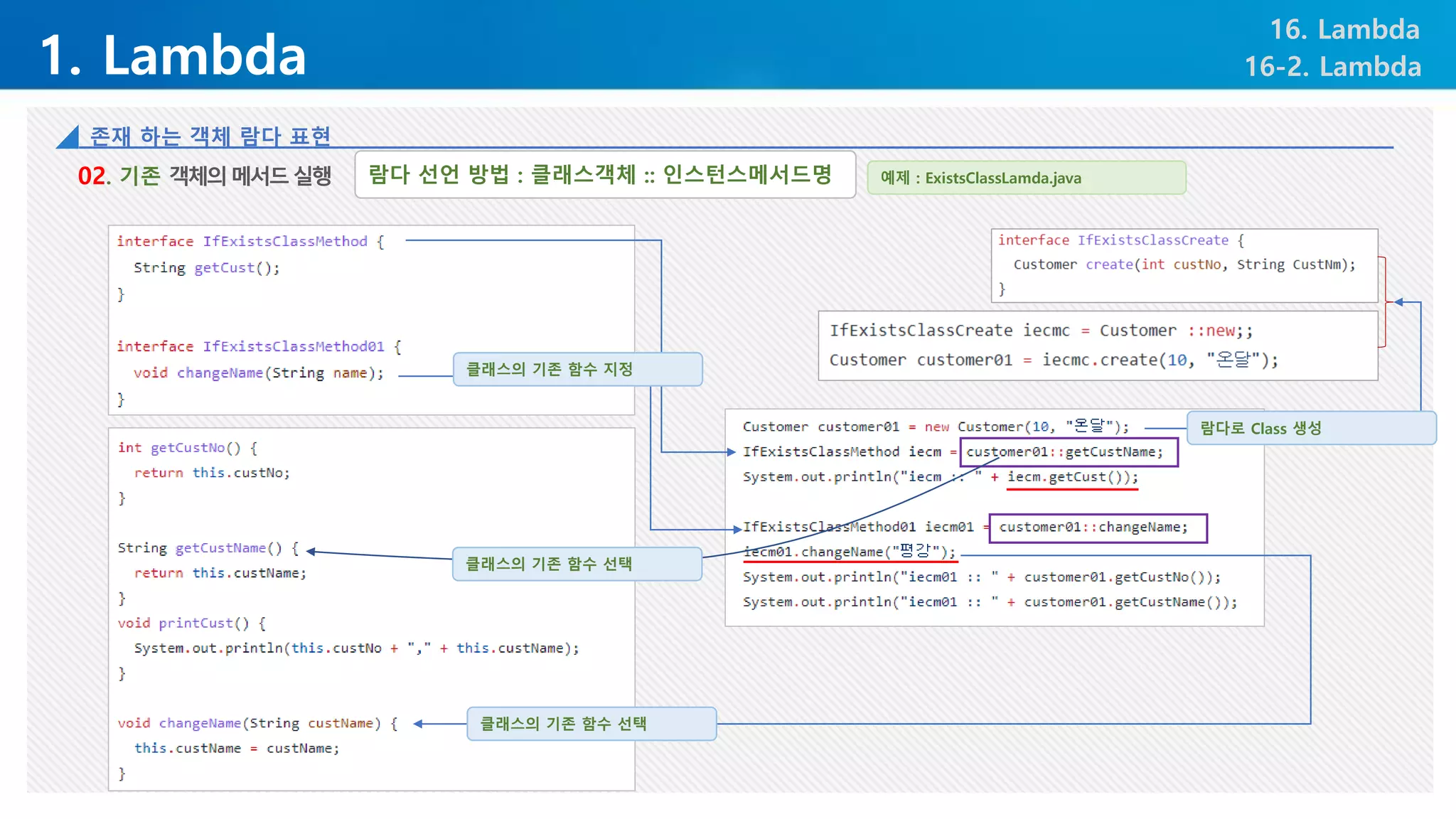Click the underlined 'iecm.getCust());'
Viewport: 1456px width, 819px height.
click(x=1073, y=477)
